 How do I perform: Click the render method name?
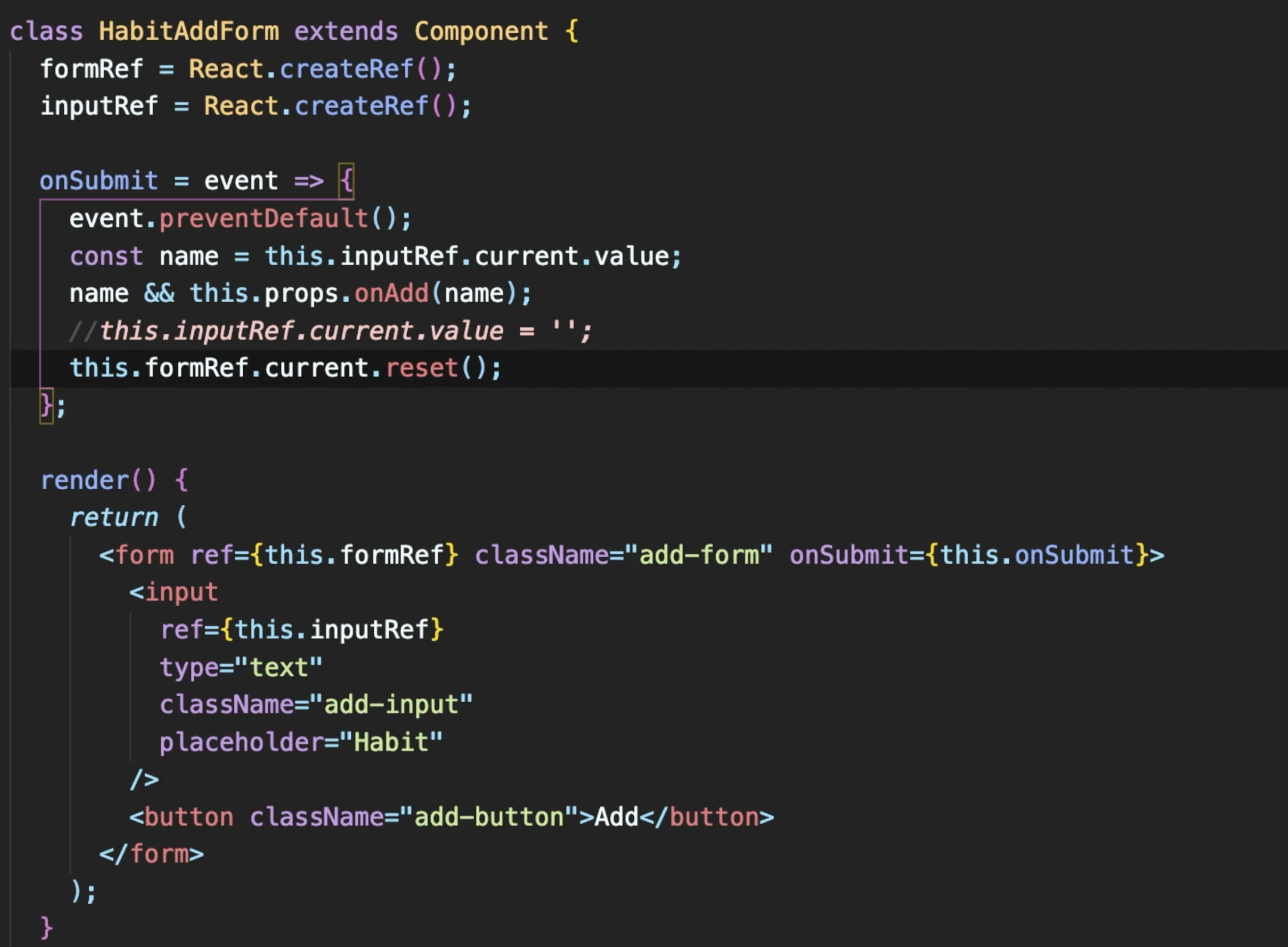84,480
